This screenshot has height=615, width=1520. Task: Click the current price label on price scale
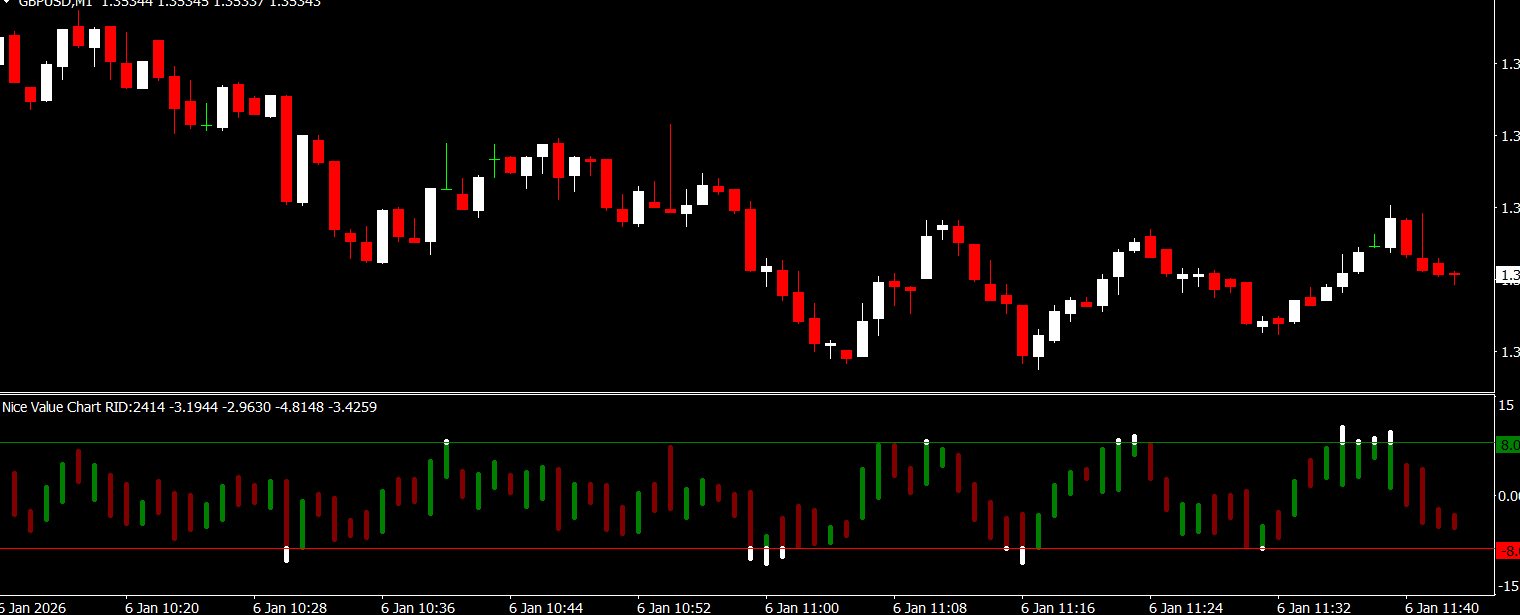1508,275
